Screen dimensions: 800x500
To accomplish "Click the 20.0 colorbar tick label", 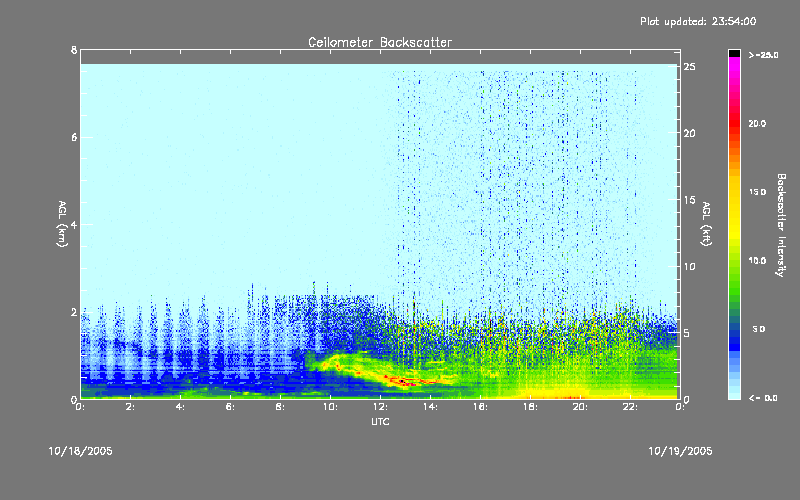I will (x=757, y=123).
